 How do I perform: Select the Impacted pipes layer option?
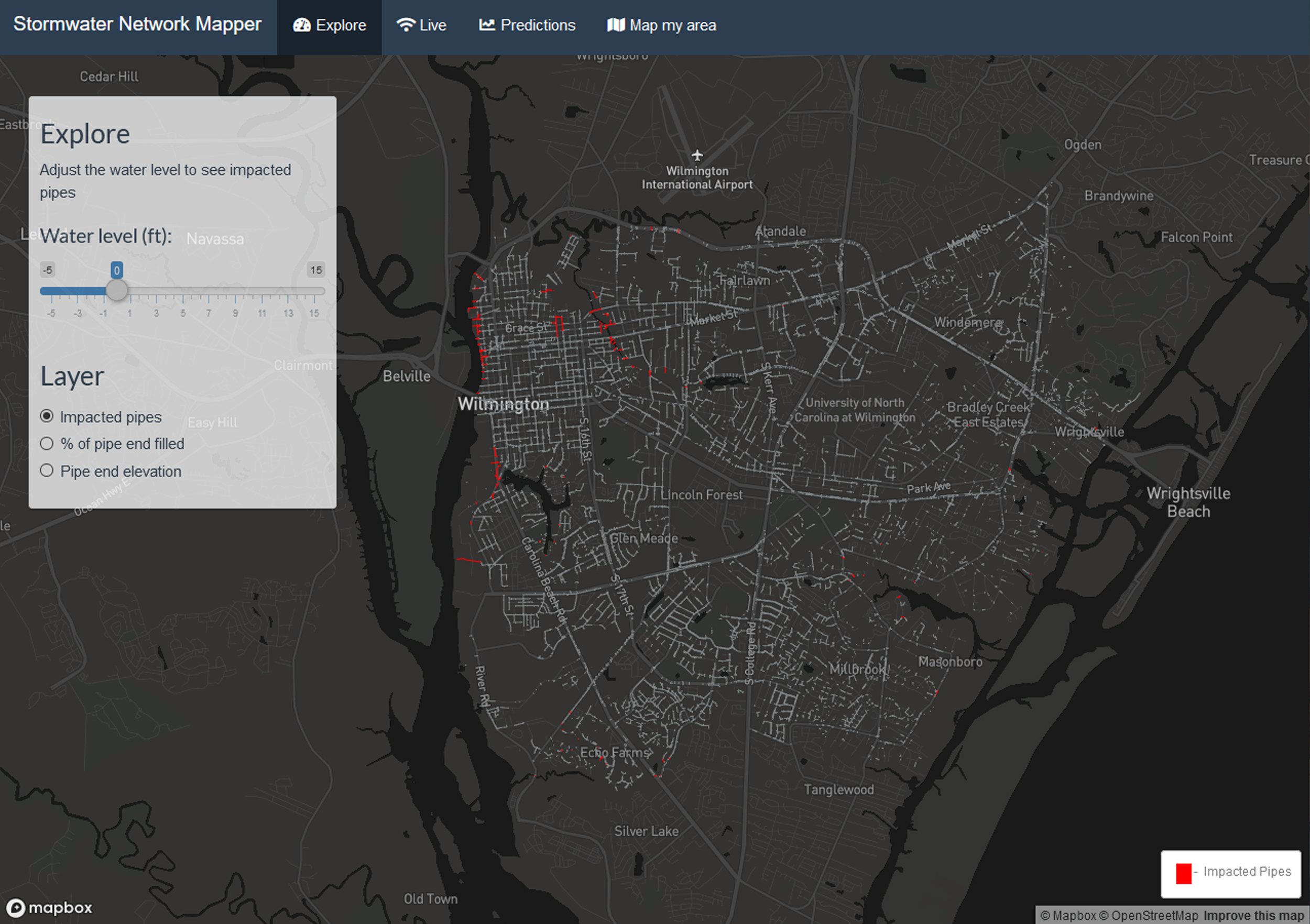47,416
